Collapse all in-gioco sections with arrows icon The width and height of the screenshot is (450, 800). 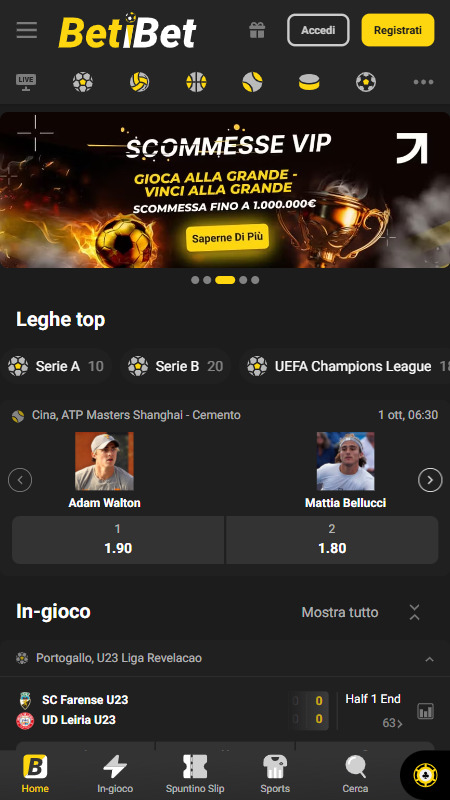pyautogui.click(x=415, y=612)
